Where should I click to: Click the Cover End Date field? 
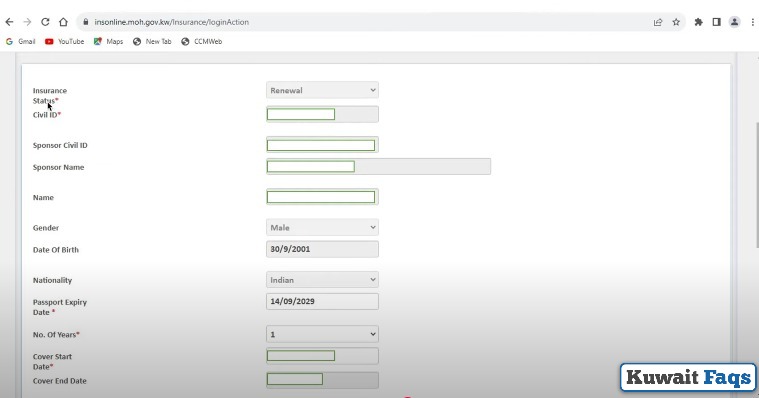(x=322, y=380)
